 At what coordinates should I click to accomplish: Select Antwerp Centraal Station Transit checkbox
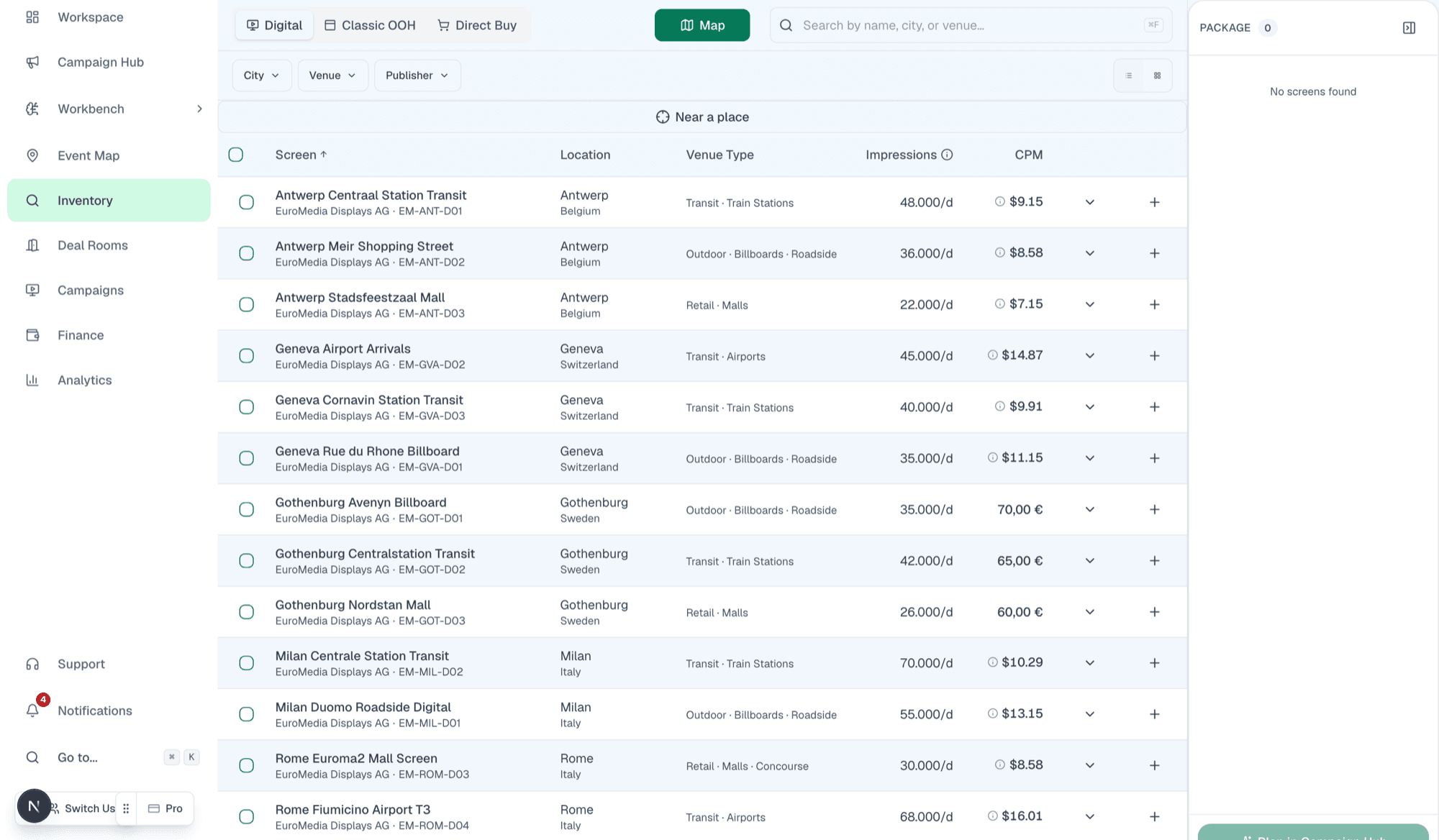coord(247,202)
